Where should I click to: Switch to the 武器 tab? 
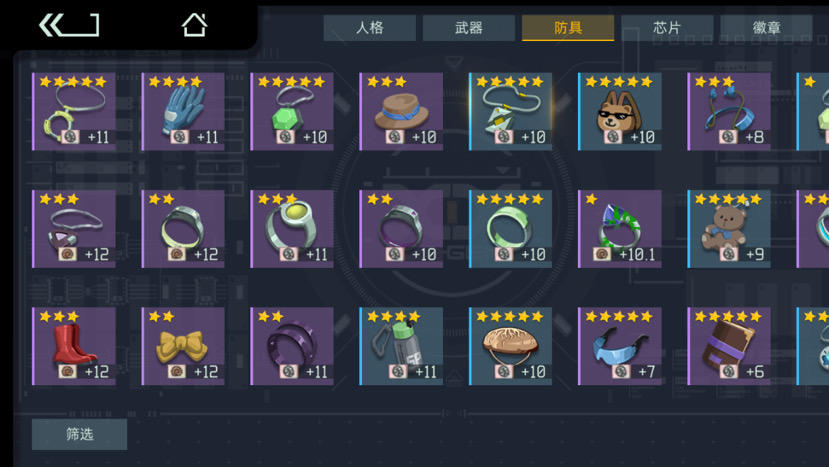468,28
